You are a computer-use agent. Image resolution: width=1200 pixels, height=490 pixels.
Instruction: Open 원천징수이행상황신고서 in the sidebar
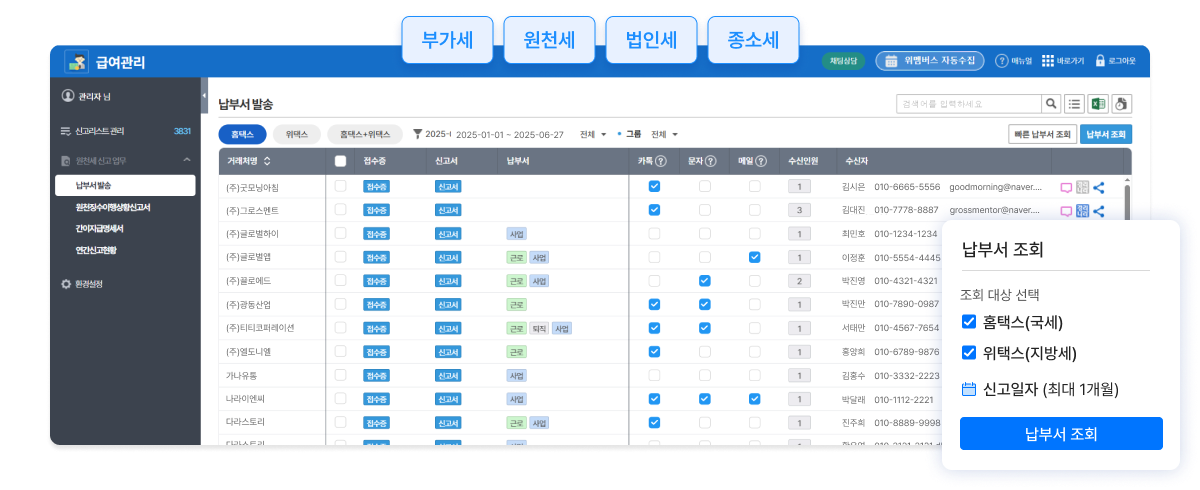click(113, 207)
